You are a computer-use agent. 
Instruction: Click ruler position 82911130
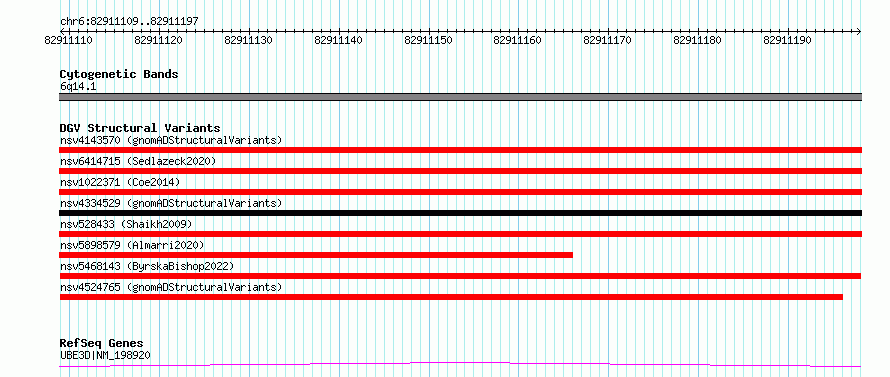click(x=248, y=40)
